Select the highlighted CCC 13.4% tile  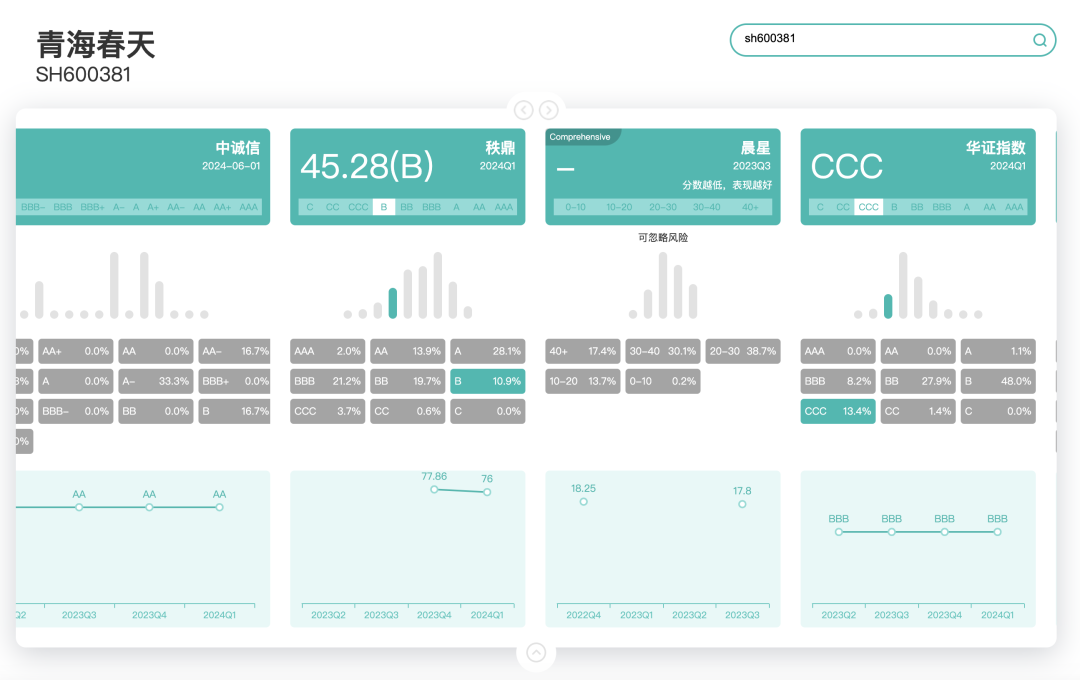(x=838, y=411)
